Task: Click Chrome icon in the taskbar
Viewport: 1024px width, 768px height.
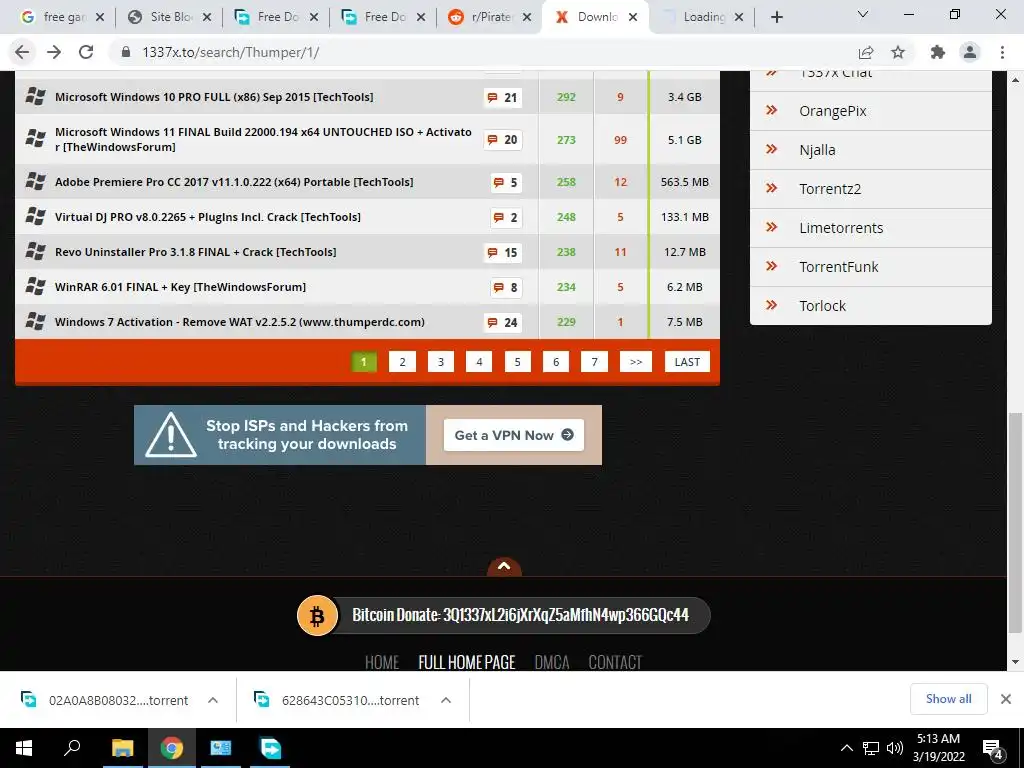Action: [172, 748]
